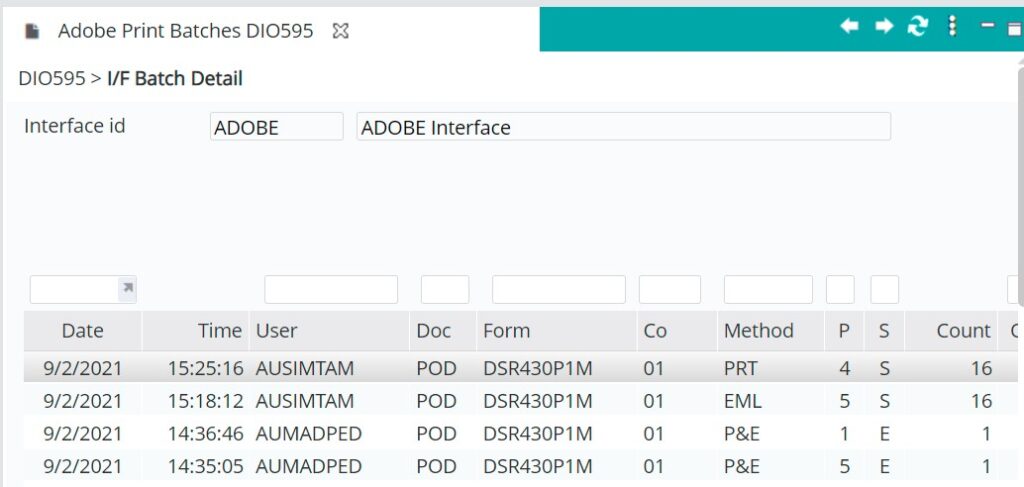Image resolution: width=1024 pixels, height=487 pixels.
Task: Click the document icon on the tab
Action: tap(32, 31)
